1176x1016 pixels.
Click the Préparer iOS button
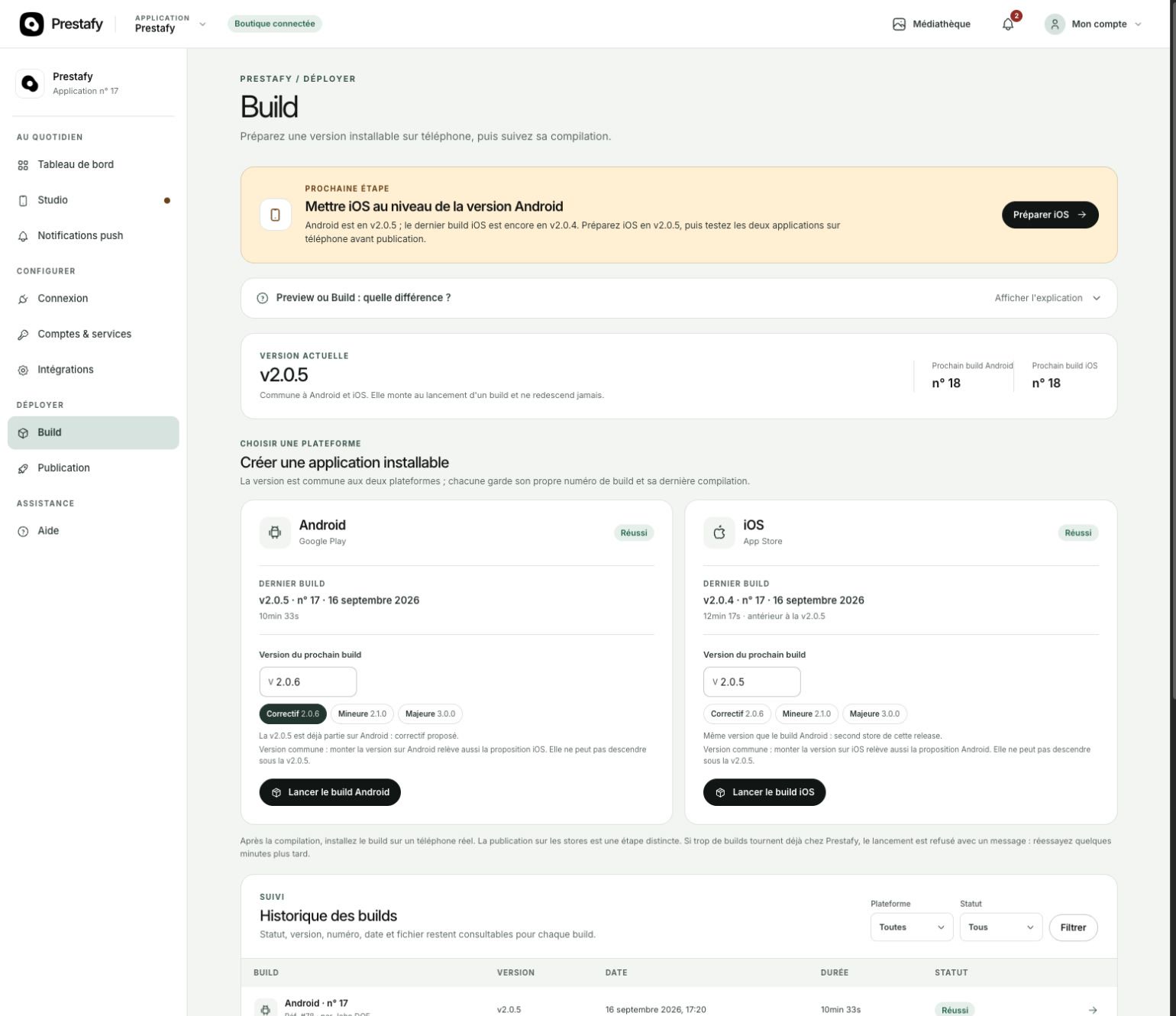coord(1050,215)
